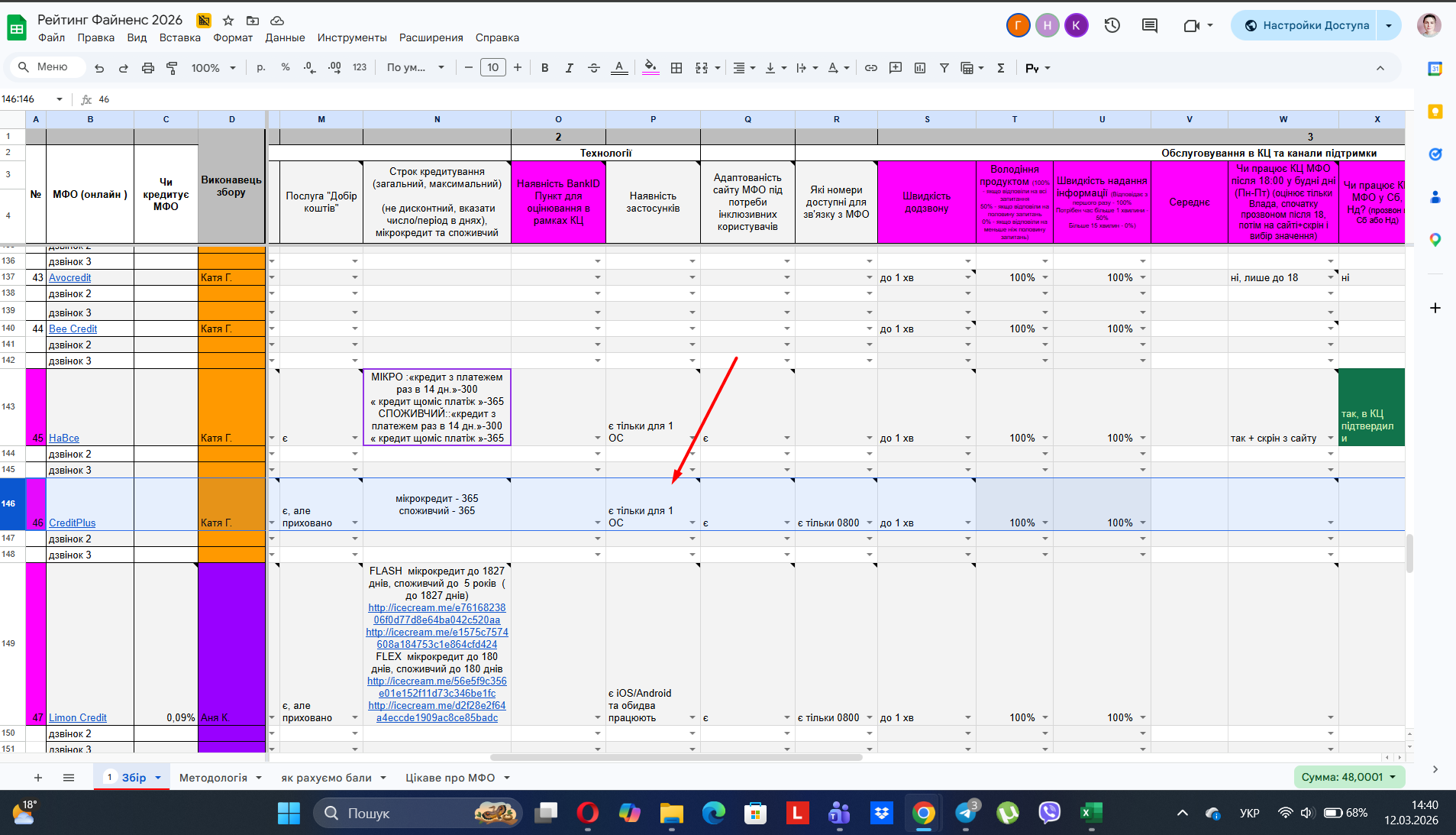Screen dimensions: 1456x835
Task: Open dropdown in CreditPlus 'є тільки 0800' cell
Action: (870, 523)
